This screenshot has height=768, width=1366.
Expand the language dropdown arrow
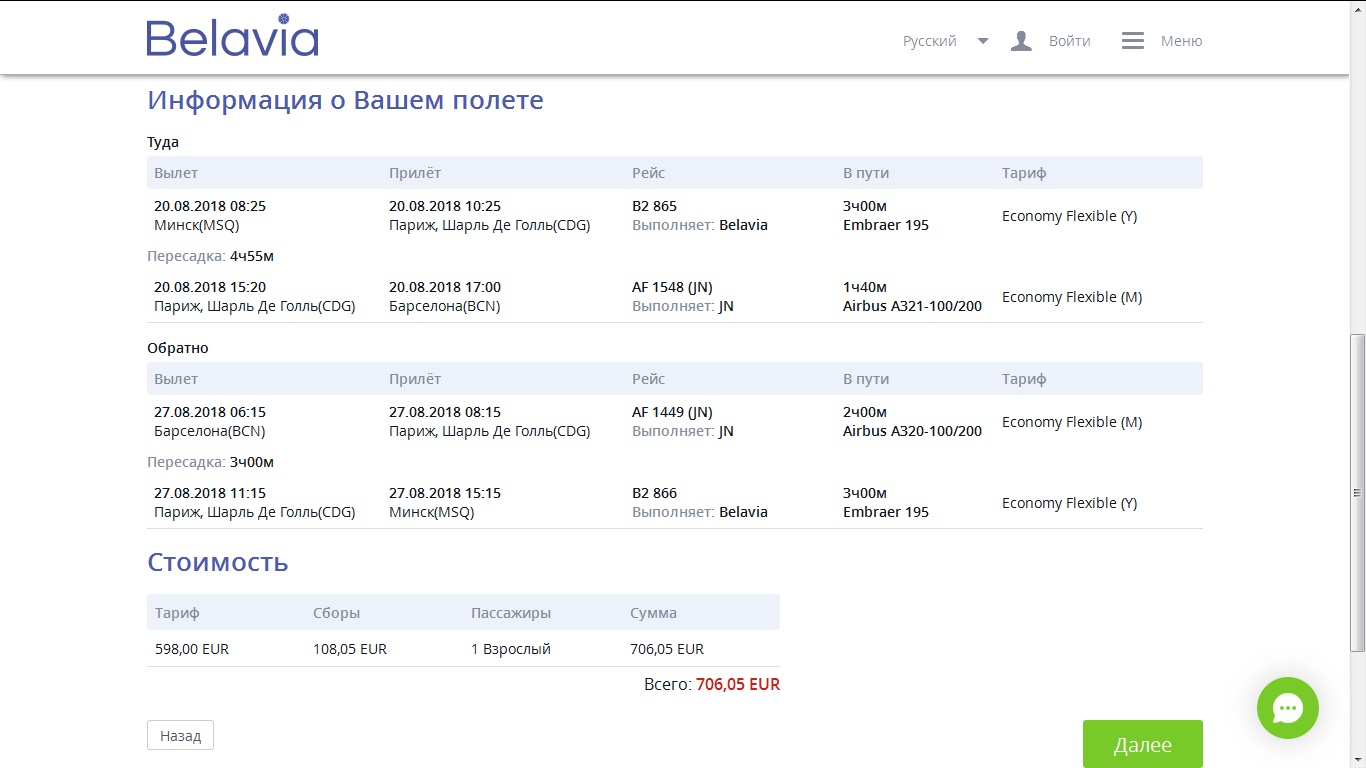pos(983,41)
